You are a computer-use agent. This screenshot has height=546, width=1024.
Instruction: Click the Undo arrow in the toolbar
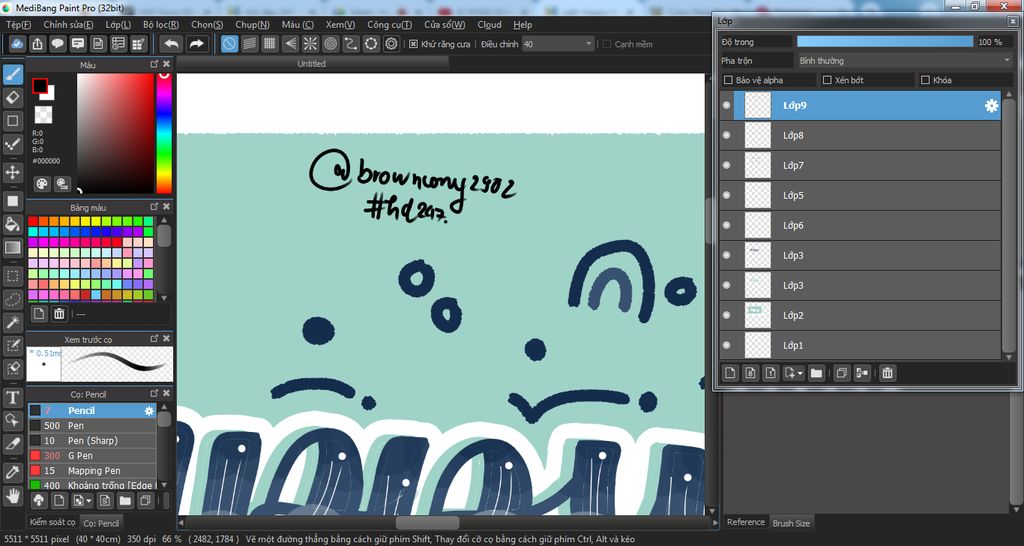[x=171, y=44]
